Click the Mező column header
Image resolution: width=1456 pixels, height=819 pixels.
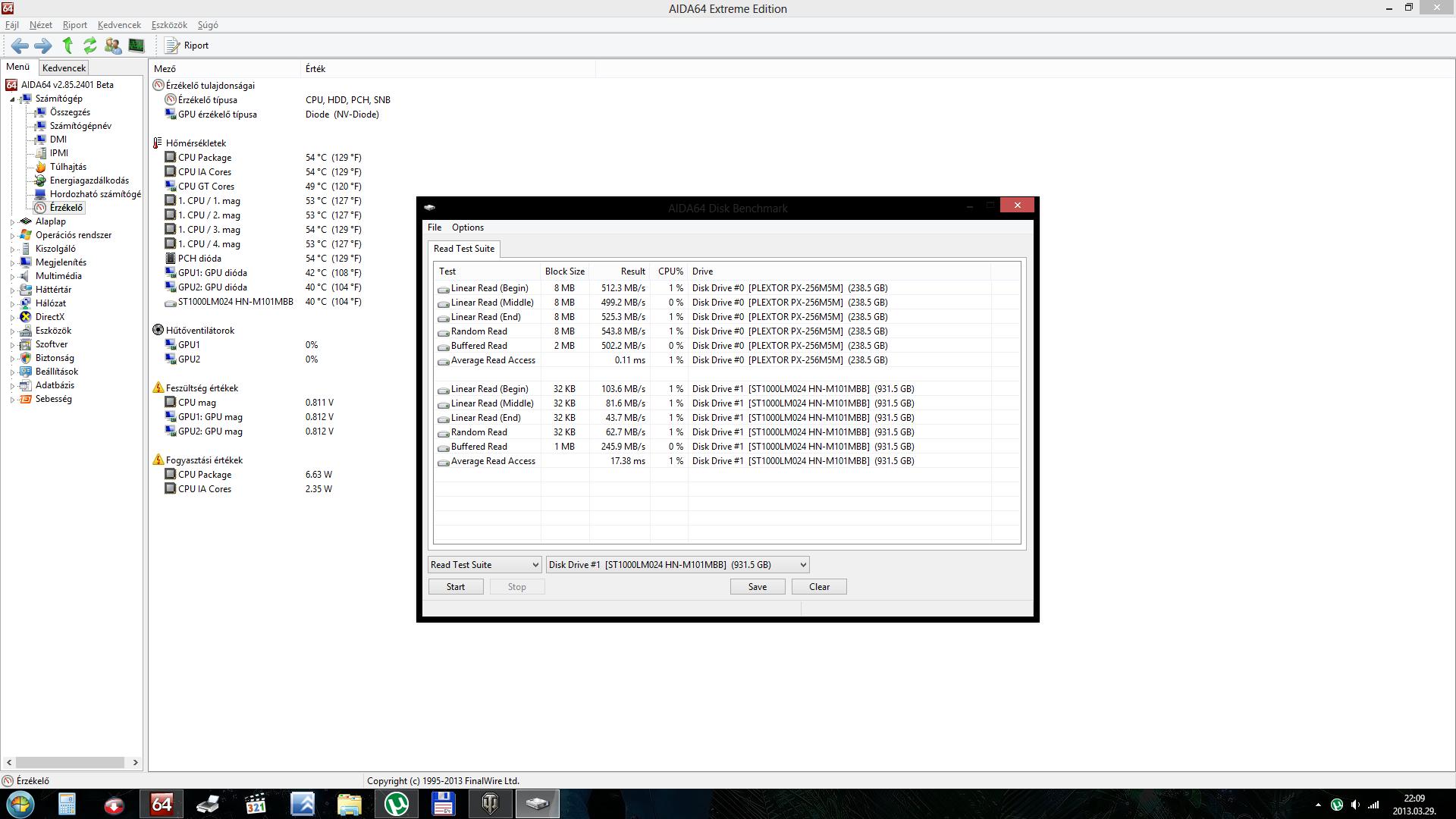coord(225,69)
